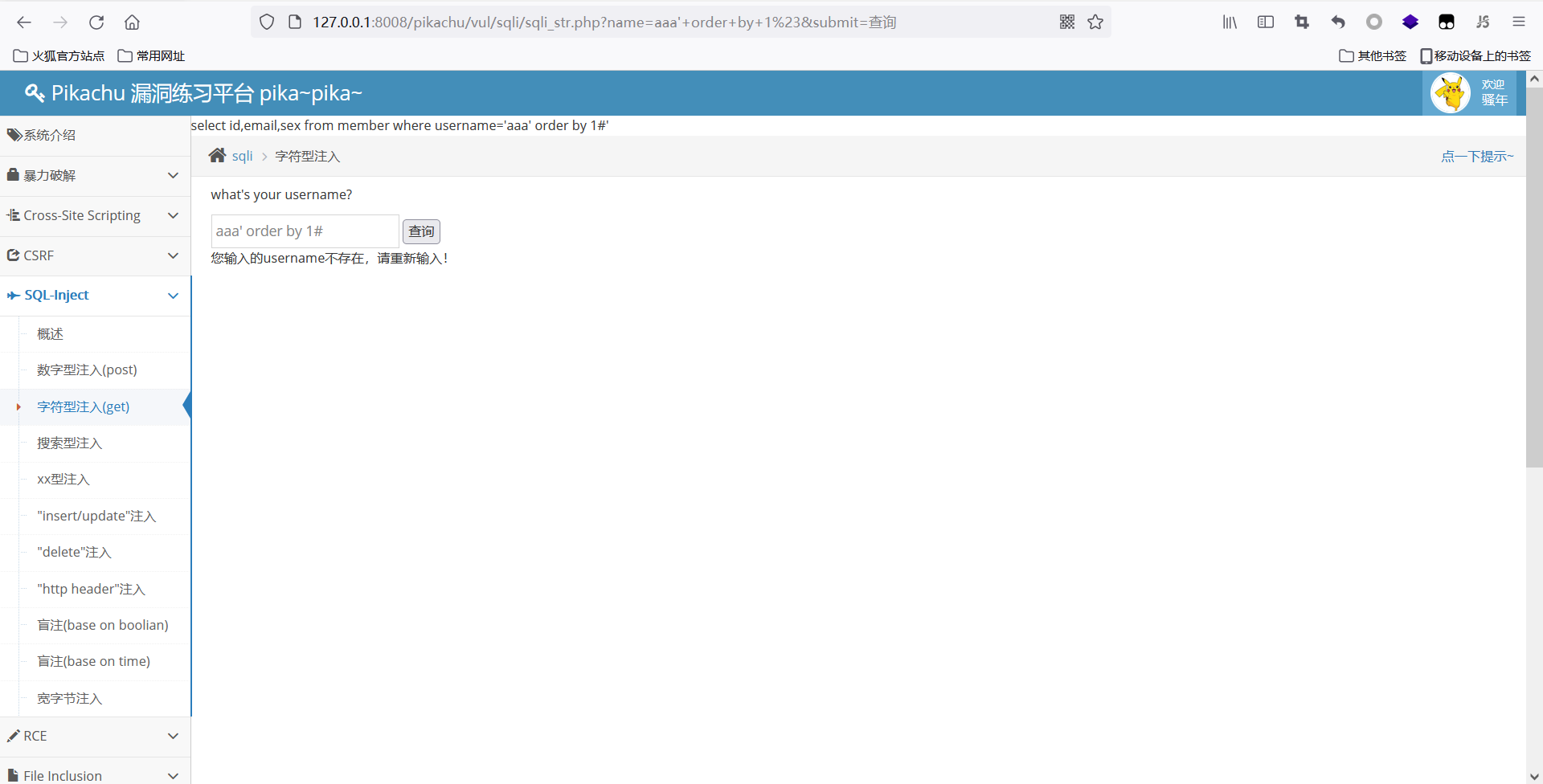Open 搜索型注入 page
Screen dimensions: 1543x784
pos(69,443)
